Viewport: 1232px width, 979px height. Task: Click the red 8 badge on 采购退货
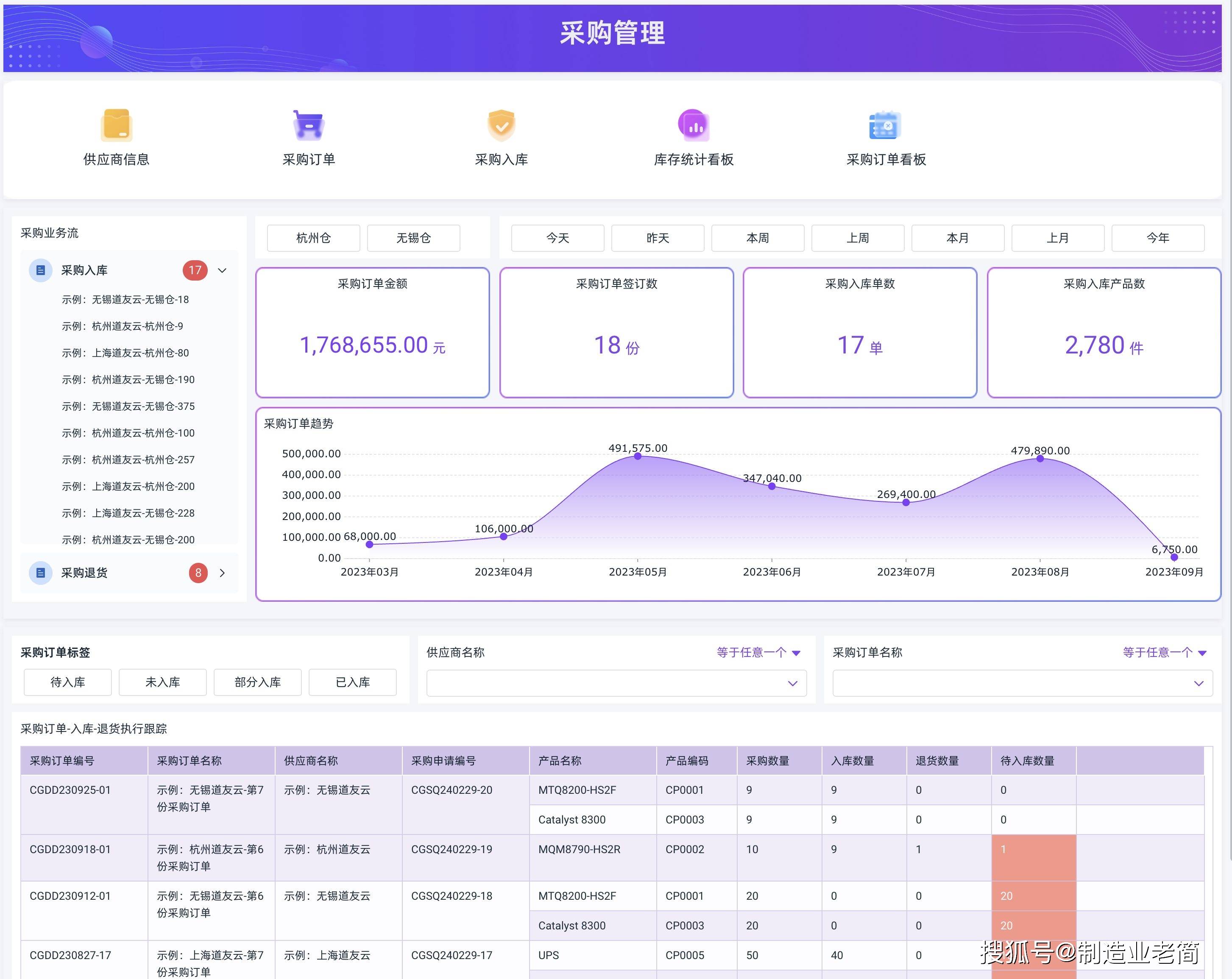198,572
